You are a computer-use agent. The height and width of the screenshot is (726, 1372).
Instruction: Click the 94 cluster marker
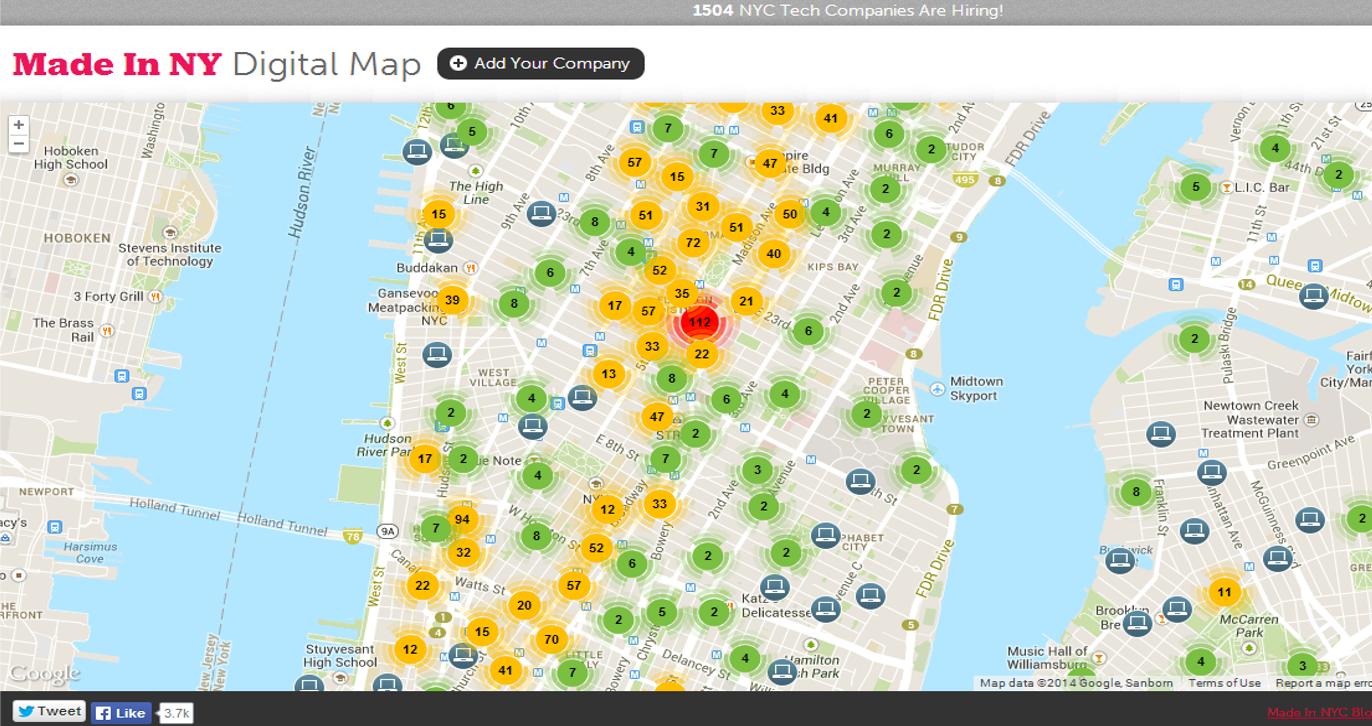(461, 519)
